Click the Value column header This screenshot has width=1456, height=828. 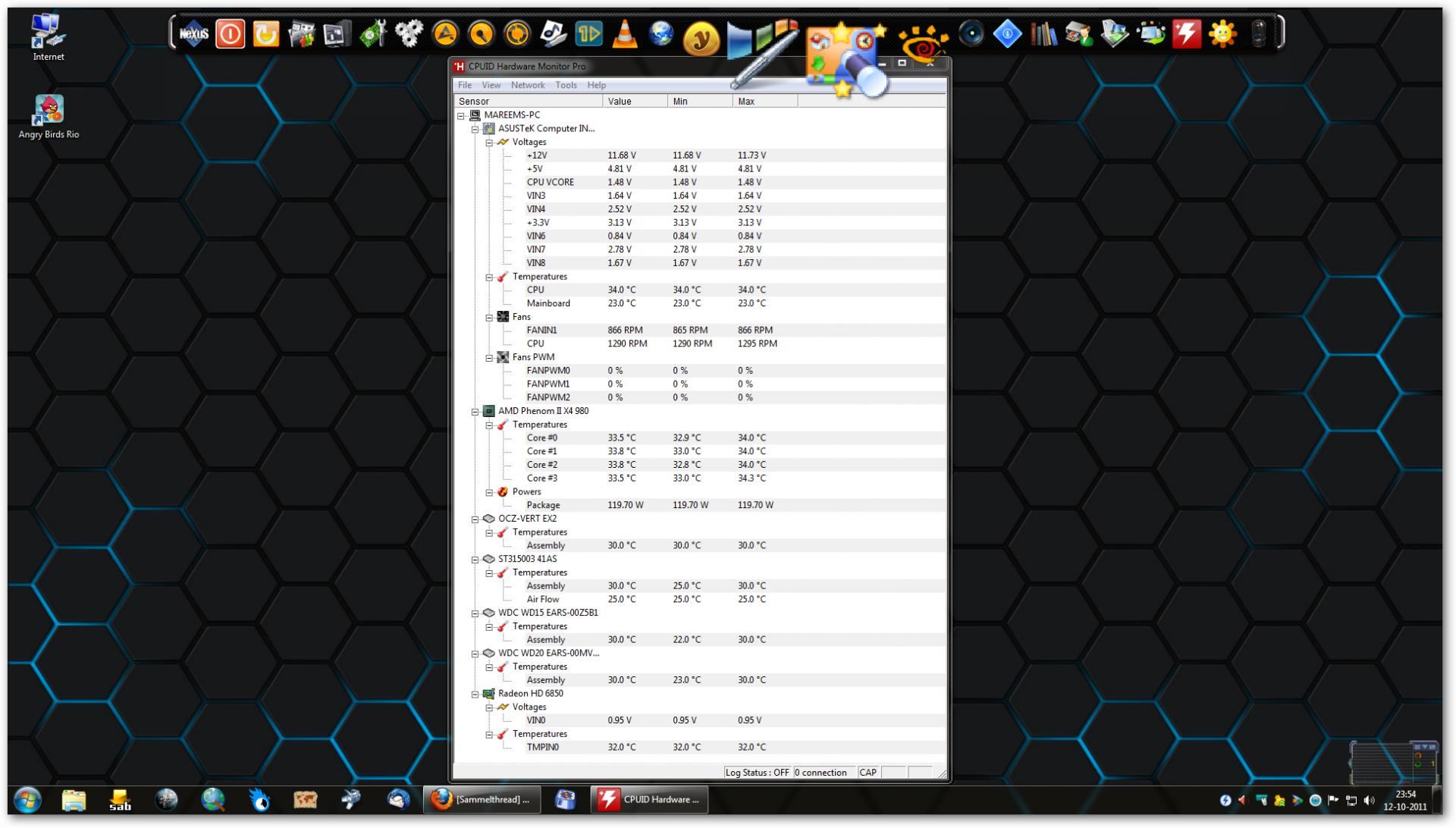point(635,102)
